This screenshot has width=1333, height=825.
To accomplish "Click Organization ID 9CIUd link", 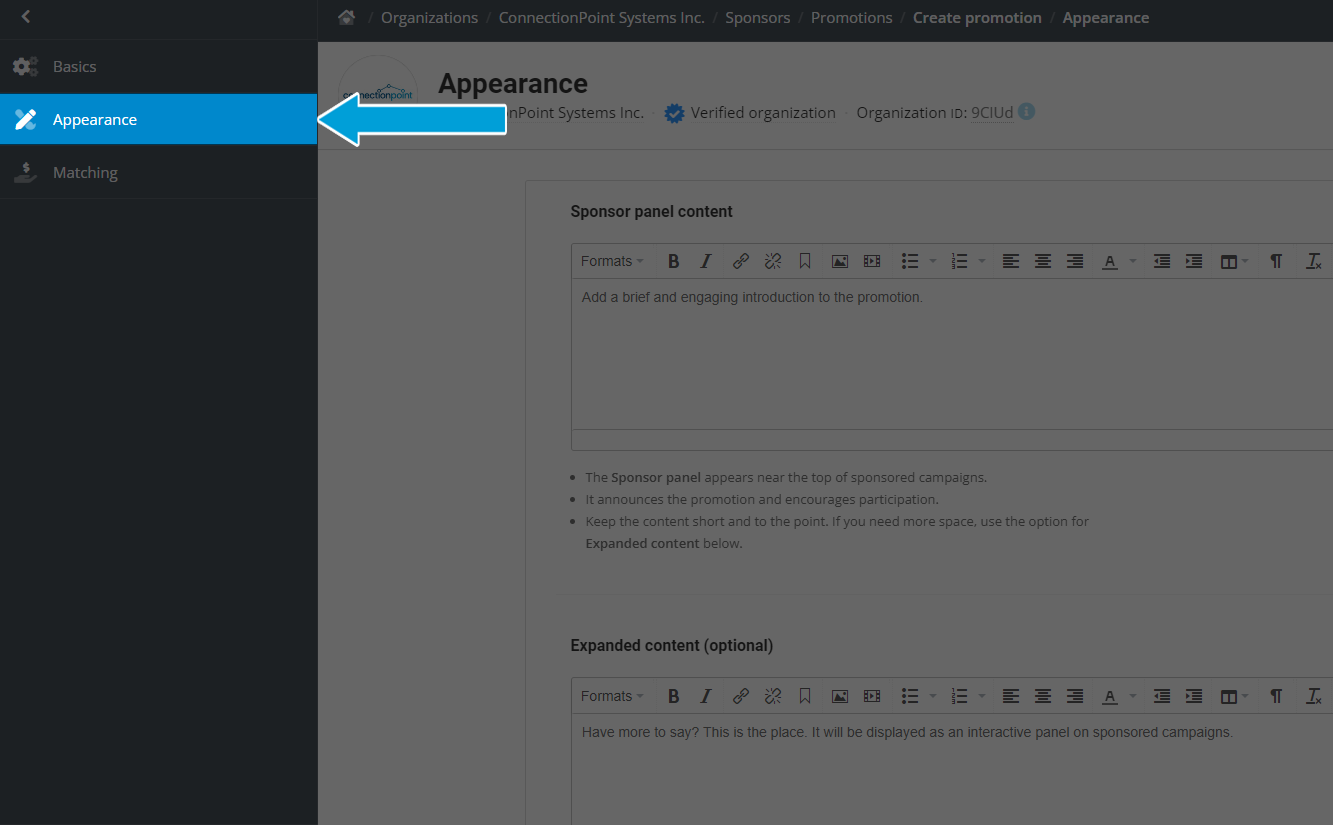I will (992, 113).
